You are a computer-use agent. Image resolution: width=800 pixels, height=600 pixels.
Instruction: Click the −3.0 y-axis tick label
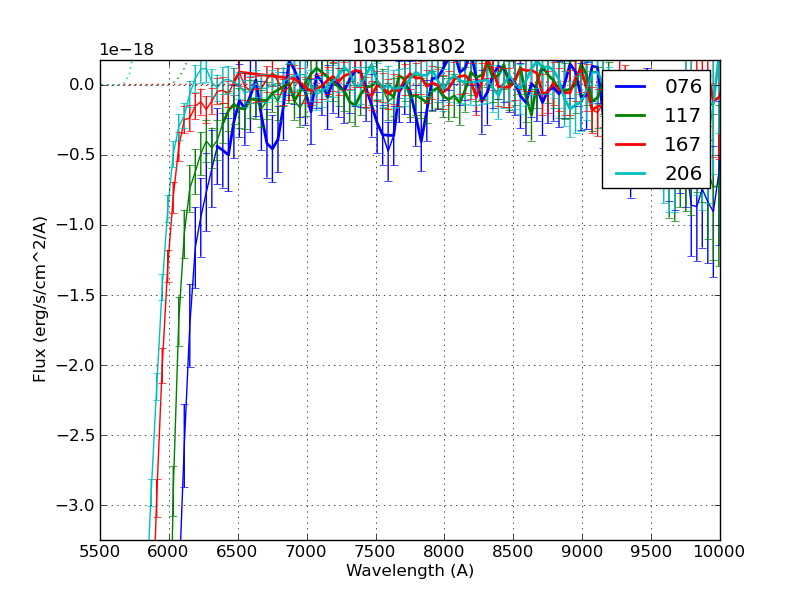[x=73, y=506]
